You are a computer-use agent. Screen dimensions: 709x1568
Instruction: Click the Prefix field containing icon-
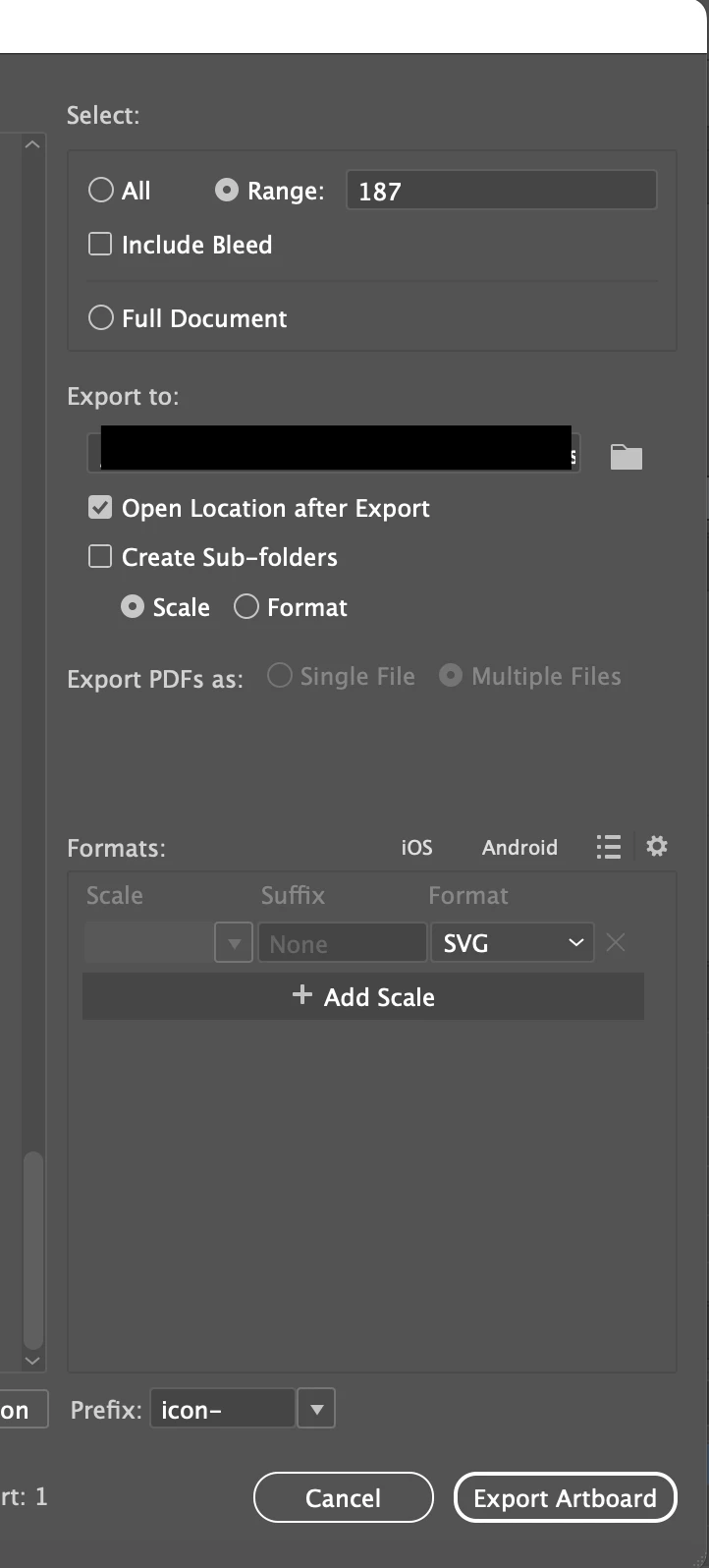click(222, 1409)
